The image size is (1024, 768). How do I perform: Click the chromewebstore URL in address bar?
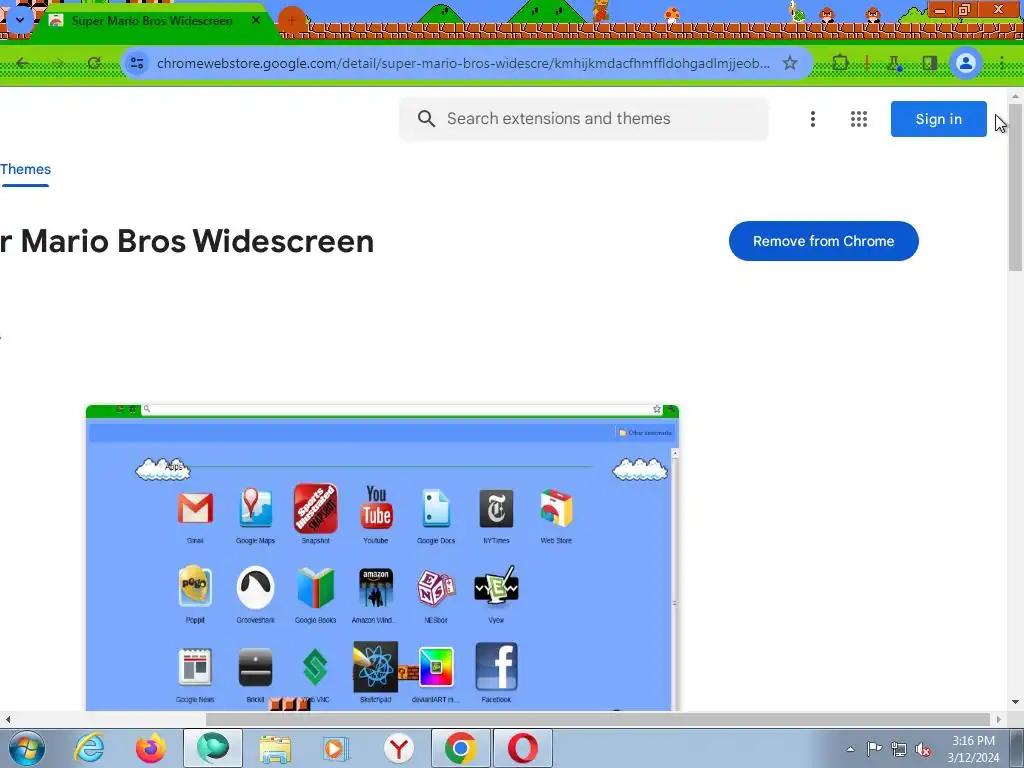point(463,63)
